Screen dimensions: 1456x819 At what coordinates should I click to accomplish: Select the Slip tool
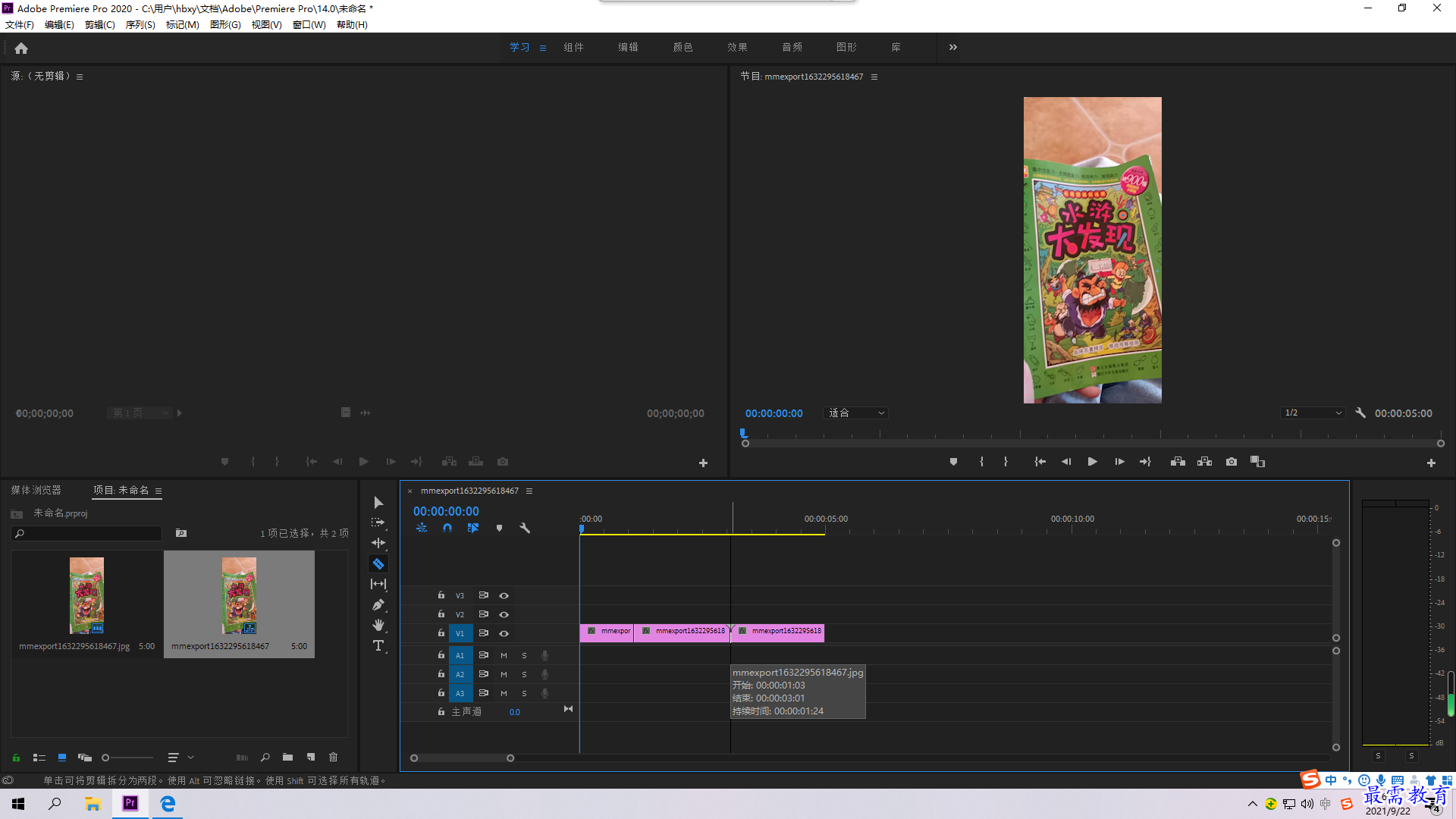click(378, 584)
